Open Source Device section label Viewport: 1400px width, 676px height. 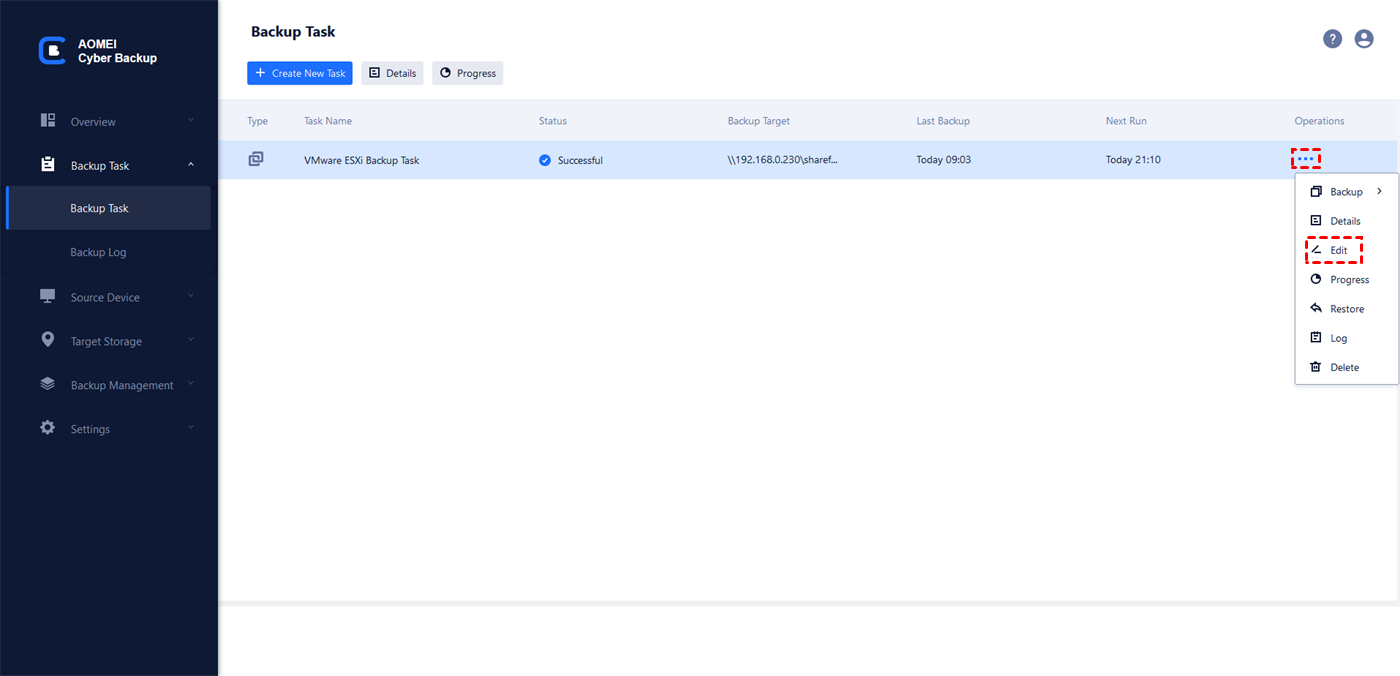click(x=105, y=298)
